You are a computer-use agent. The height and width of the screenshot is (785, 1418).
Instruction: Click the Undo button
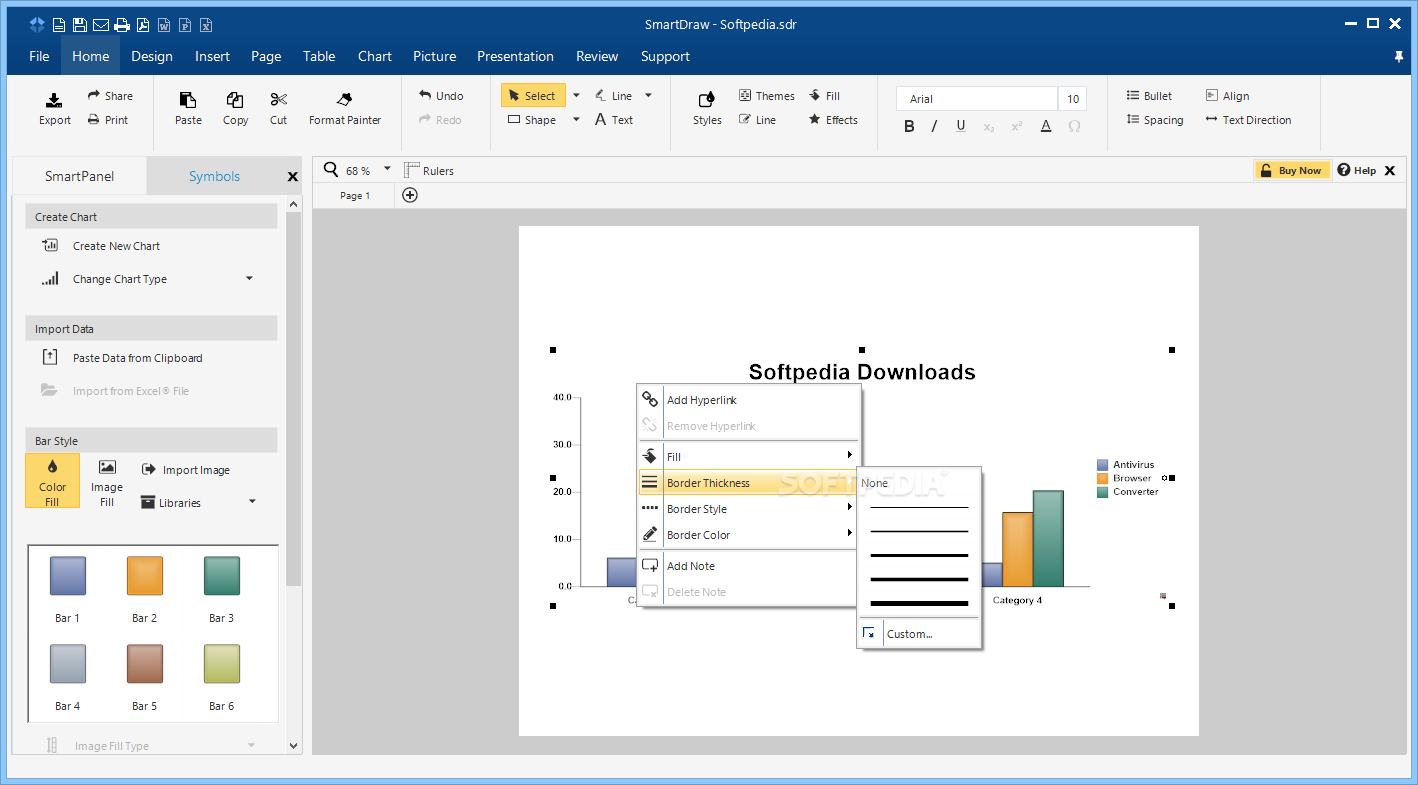point(441,96)
